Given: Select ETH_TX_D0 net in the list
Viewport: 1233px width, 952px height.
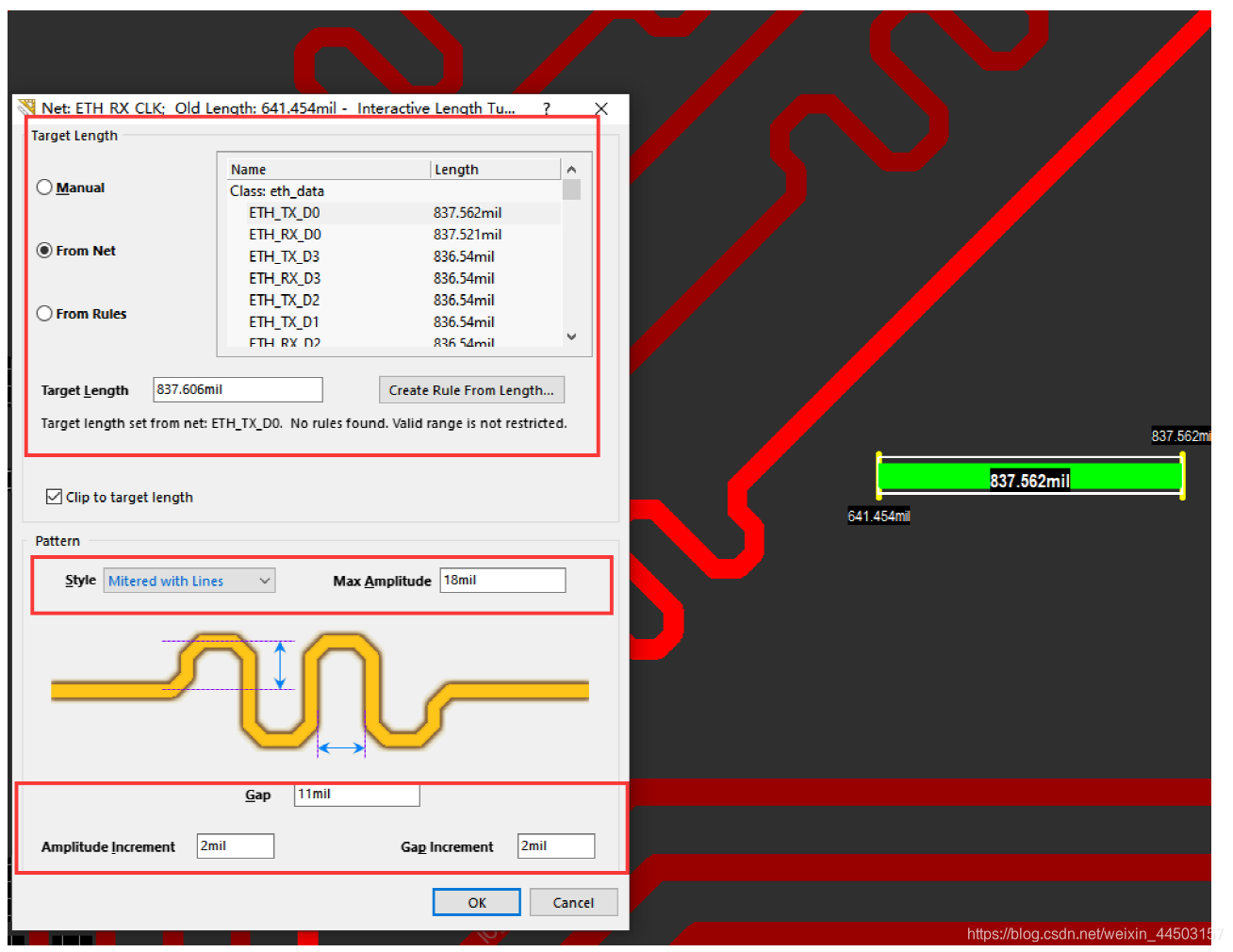Looking at the screenshot, I should 284,213.
